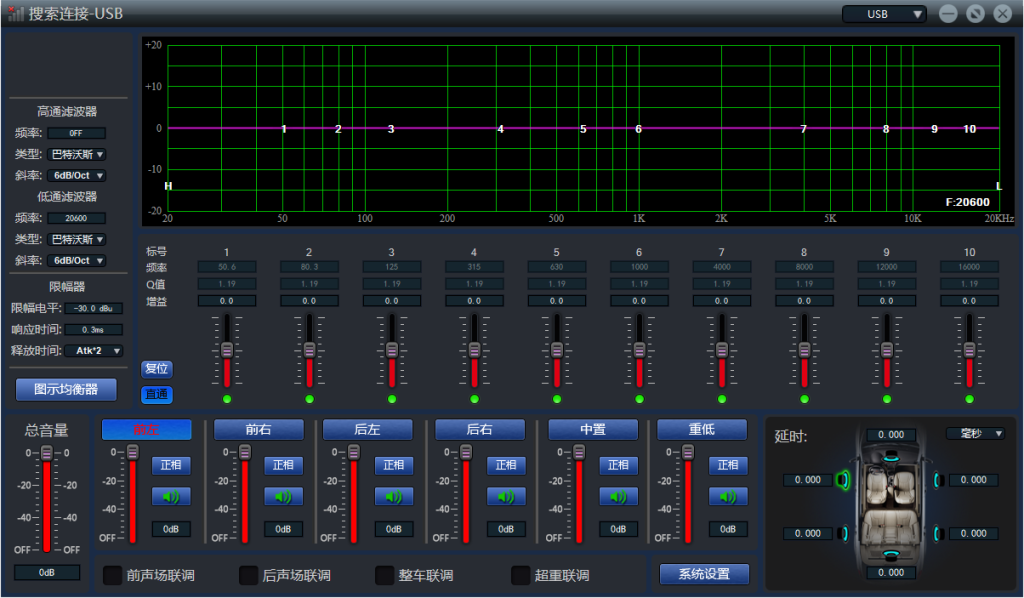Enable the 后声场联调 checkbox
The height and width of the screenshot is (598, 1024).
pos(249,575)
